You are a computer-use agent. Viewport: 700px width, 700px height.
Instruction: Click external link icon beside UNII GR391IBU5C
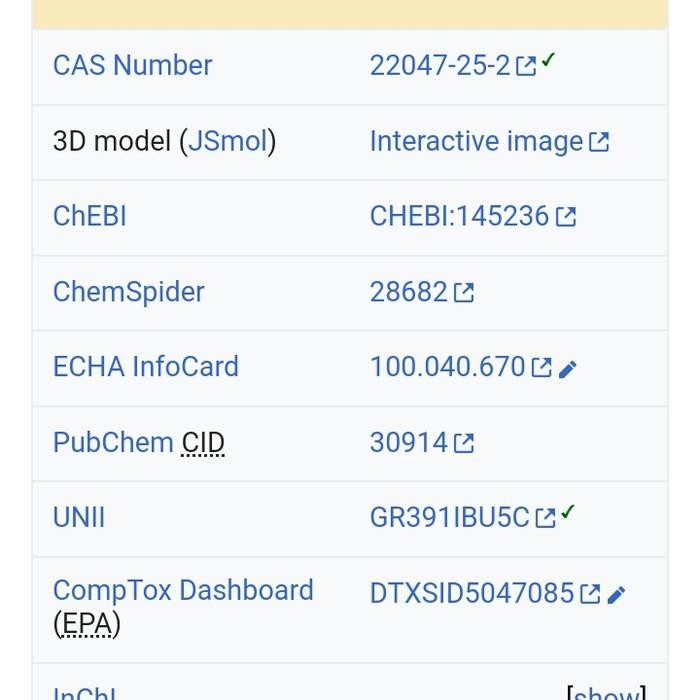point(545,518)
